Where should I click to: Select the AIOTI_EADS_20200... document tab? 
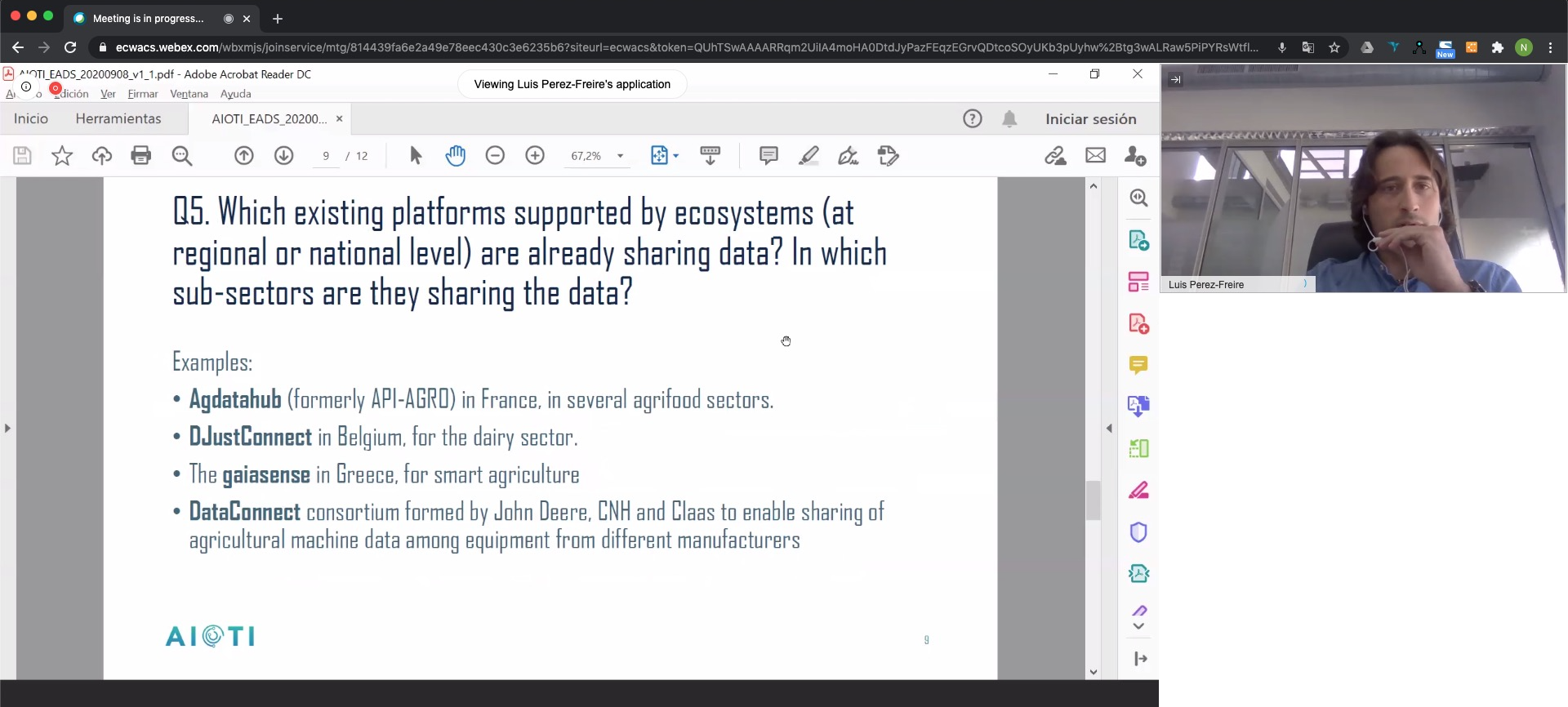click(269, 119)
